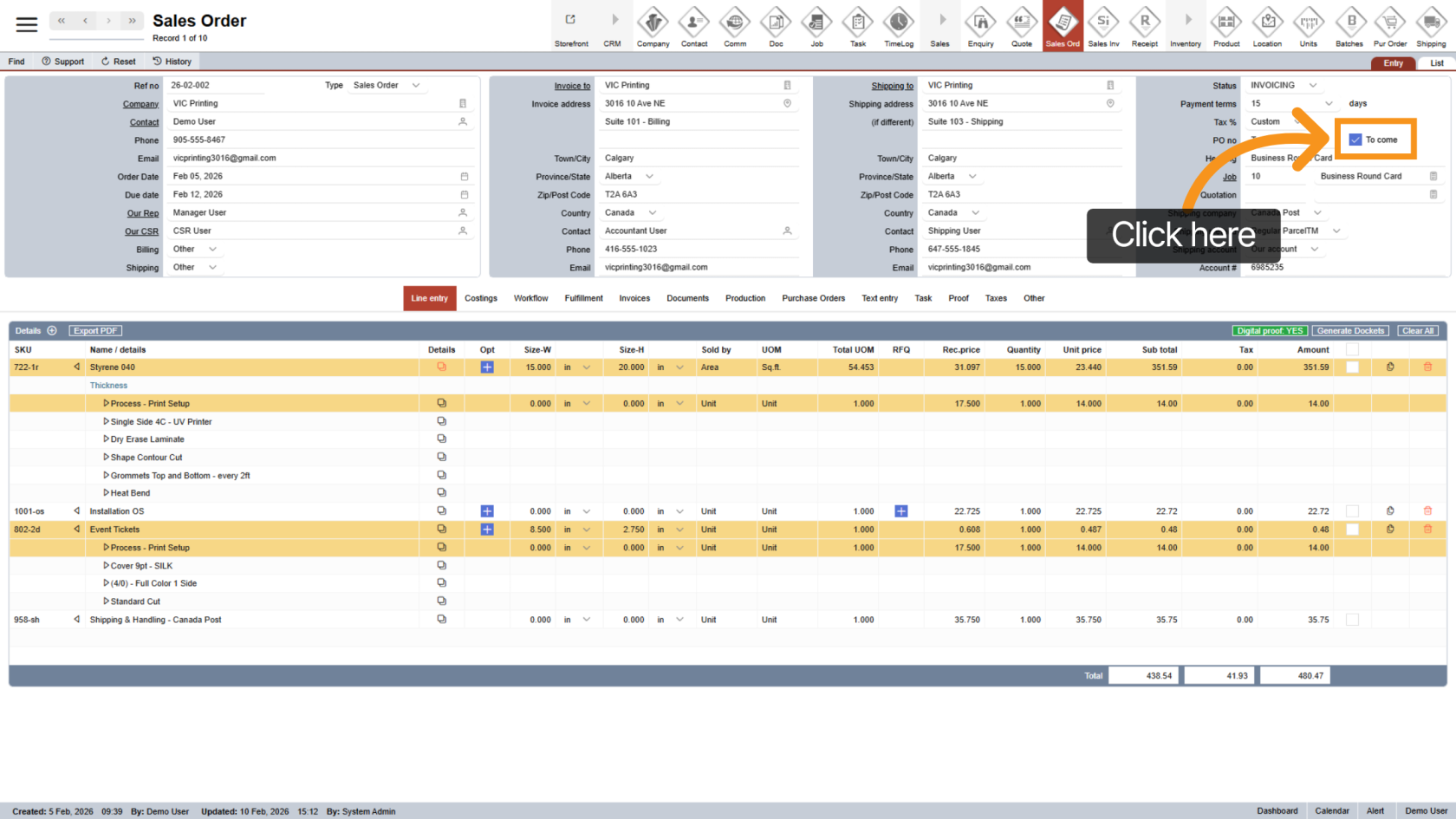Viewport: 1456px width, 819px height.
Task: Click the Receipt toolbar icon
Action: [x=1144, y=26]
